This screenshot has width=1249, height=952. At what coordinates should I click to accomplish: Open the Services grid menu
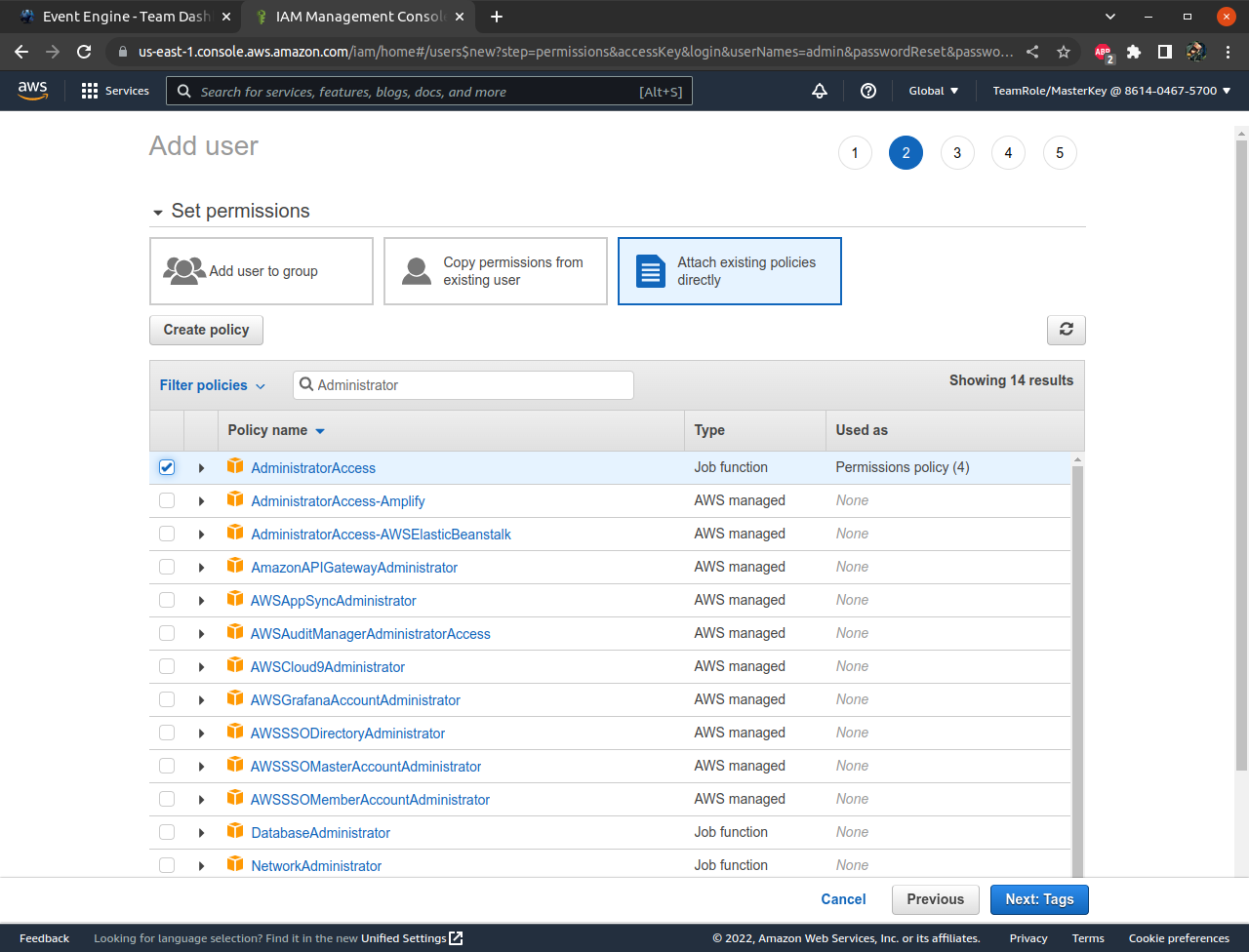[115, 91]
